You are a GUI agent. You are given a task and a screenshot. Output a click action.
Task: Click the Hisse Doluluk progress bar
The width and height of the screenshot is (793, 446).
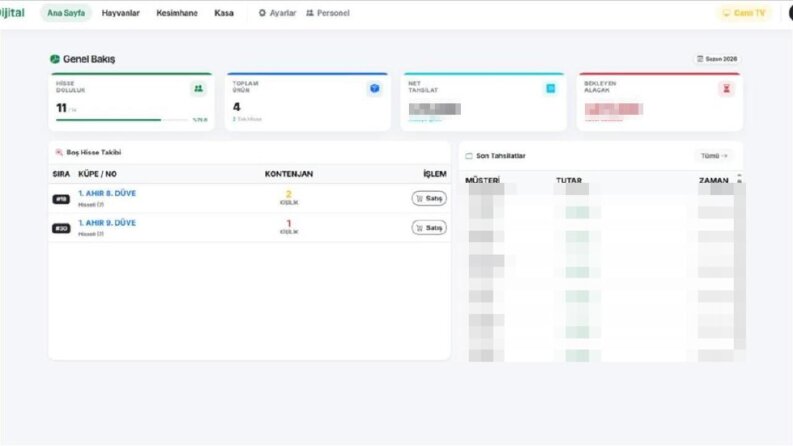coord(122,120)
